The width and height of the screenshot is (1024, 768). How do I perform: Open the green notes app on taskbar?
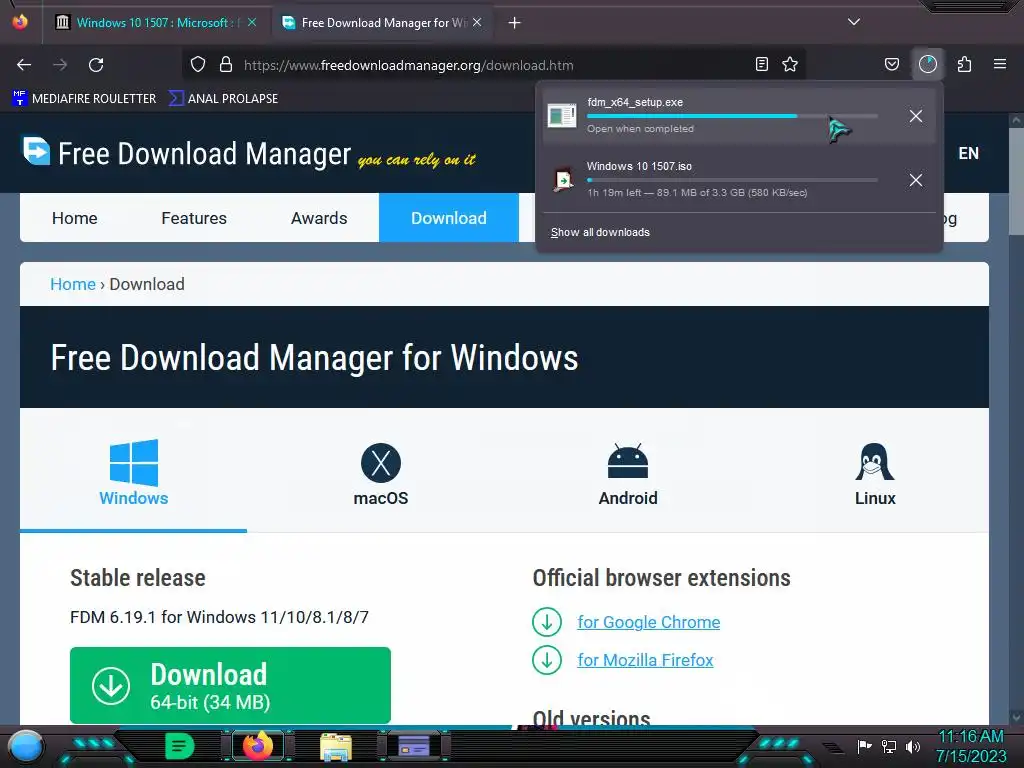tap(180, 746)
